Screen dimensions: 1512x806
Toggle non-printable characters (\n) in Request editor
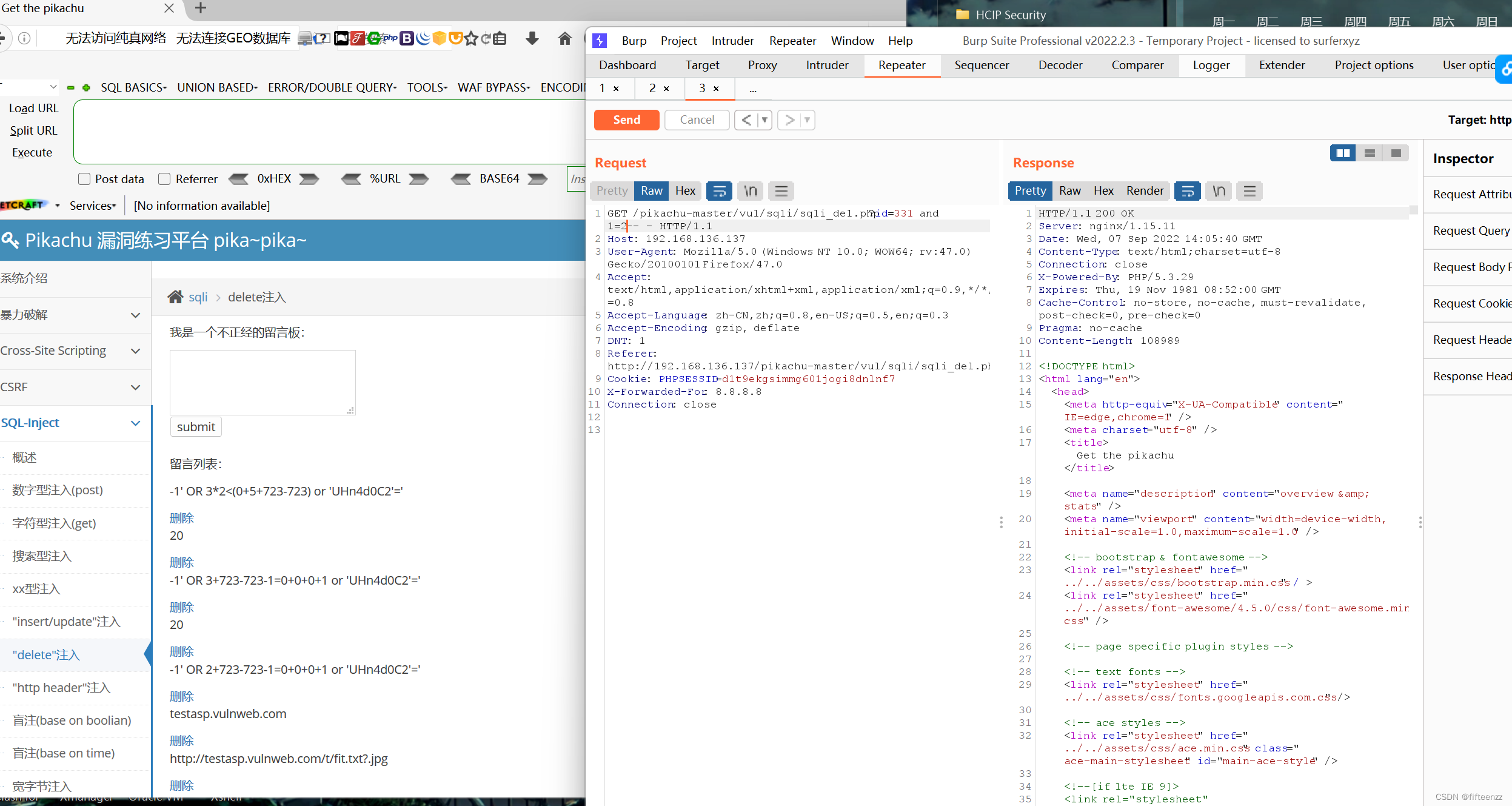pos(751,191)
